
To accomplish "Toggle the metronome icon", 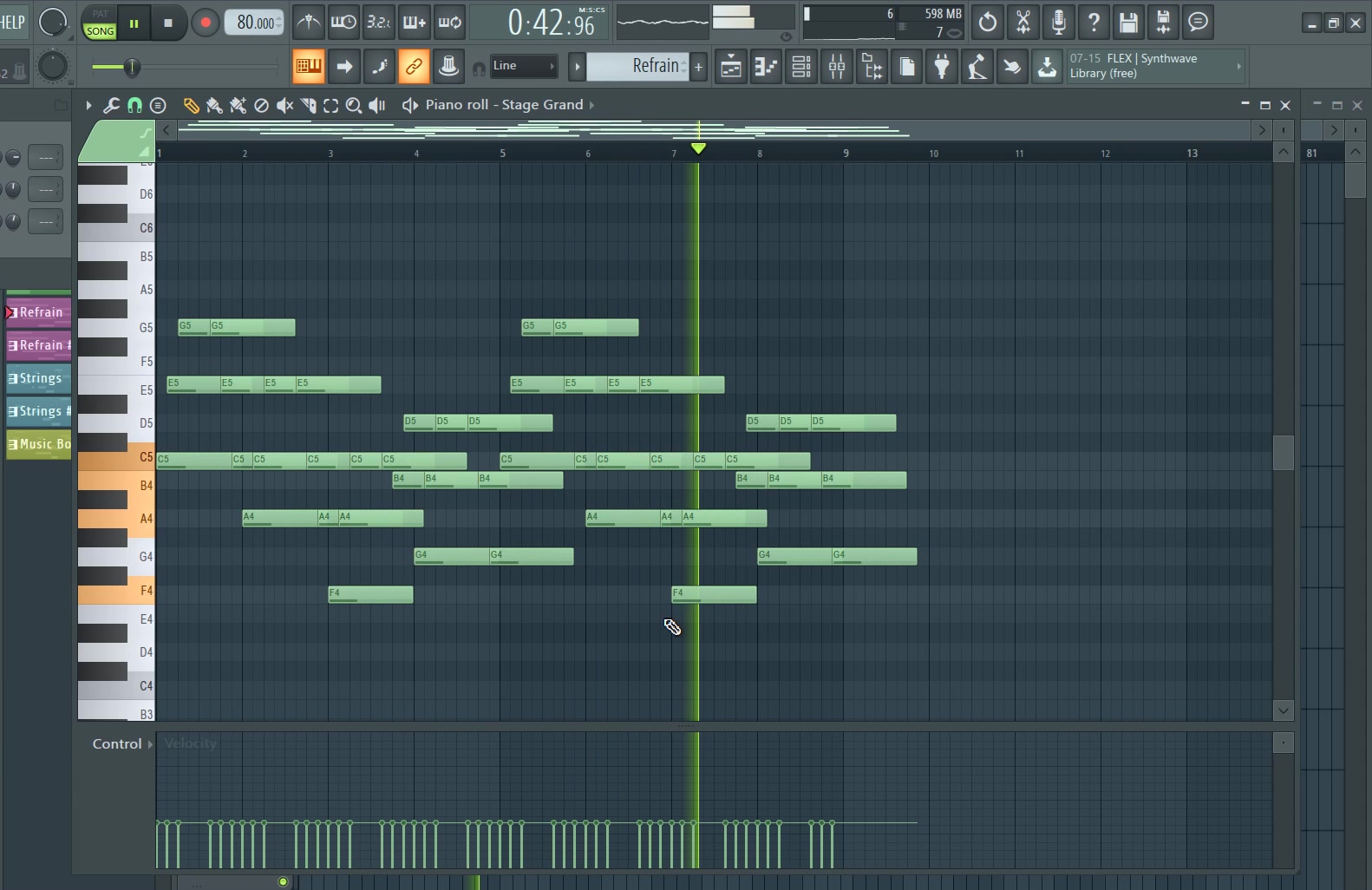I will click(309, 23).
